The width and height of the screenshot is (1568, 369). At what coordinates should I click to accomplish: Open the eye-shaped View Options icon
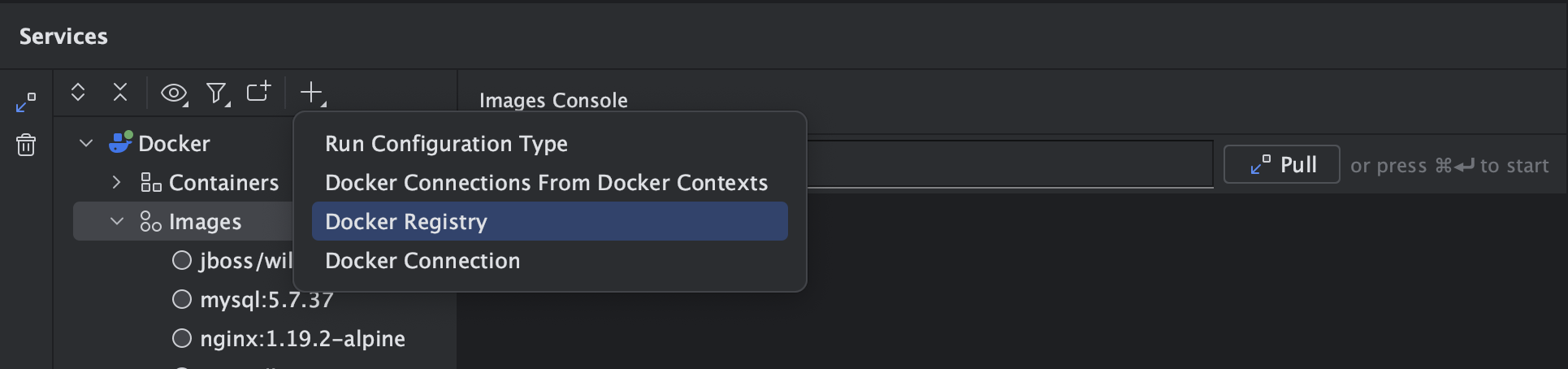(x=173, y=93)
